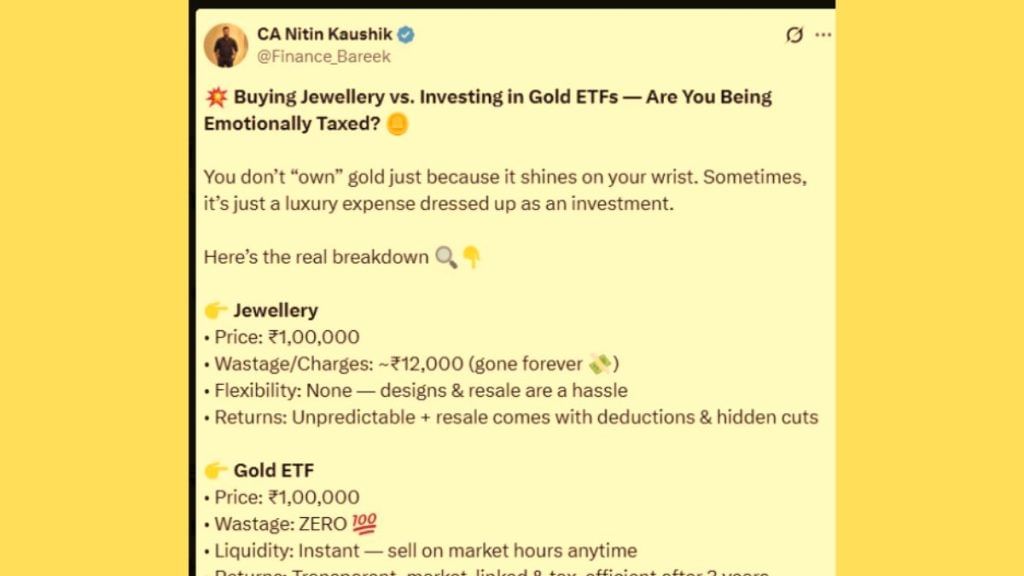The image size is (1024, 576).
Task: Click pointing hand emoji beside Gold ETF
Action: 216,470
